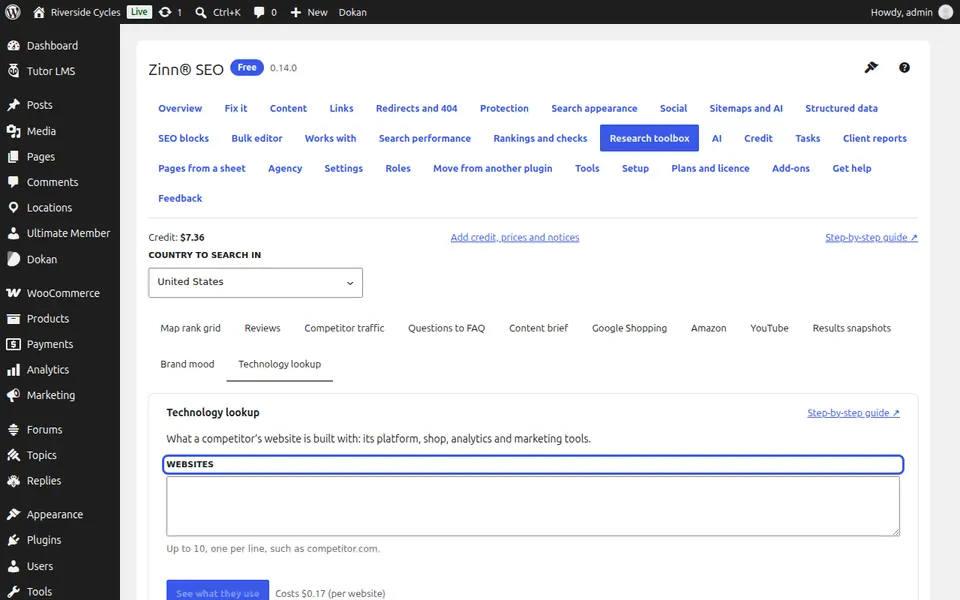Open the Results snapshots sub-tab
This screenshot has height=600, width=960.
[x=851, y=328]
